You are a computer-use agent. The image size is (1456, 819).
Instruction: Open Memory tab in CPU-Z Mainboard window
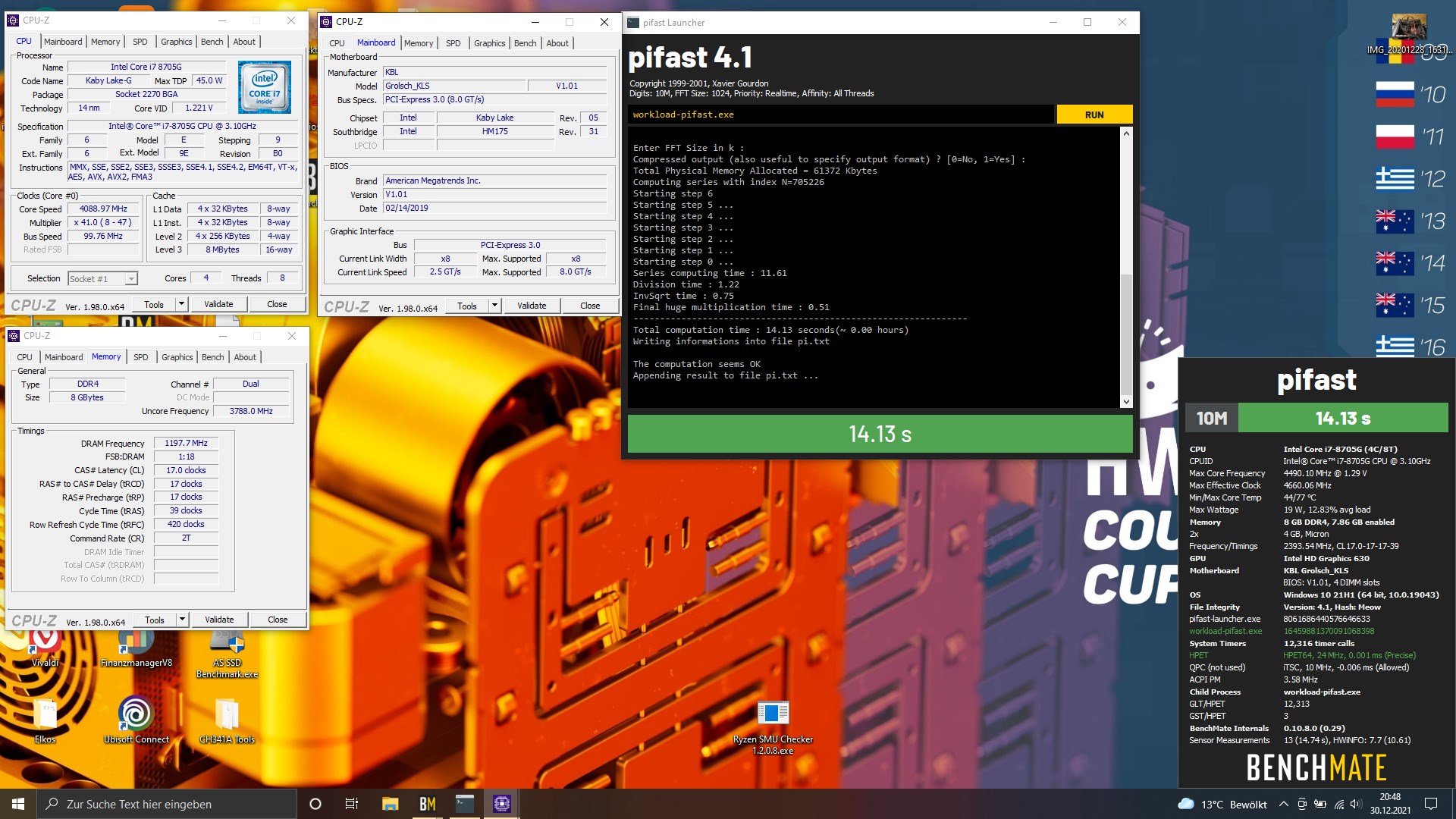pyautogui.click(x=419, y=43)
